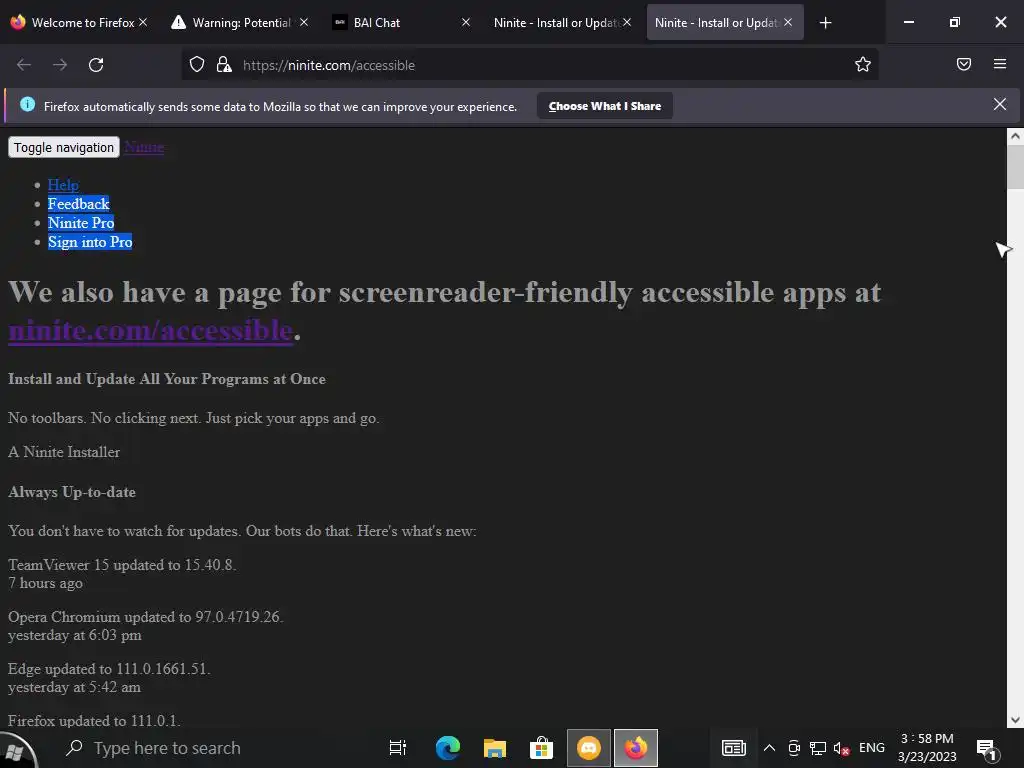Show hidden system tray icons

[x=769, y=748]
